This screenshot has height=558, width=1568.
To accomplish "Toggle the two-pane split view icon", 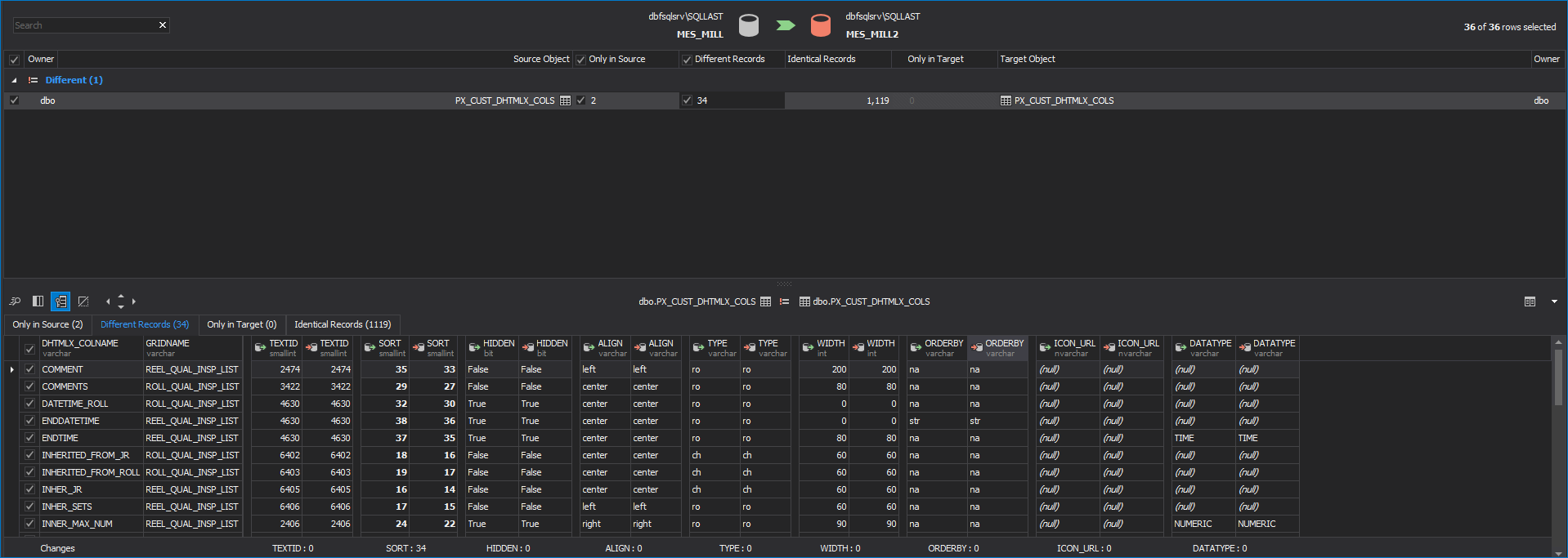I will (38, 301).
